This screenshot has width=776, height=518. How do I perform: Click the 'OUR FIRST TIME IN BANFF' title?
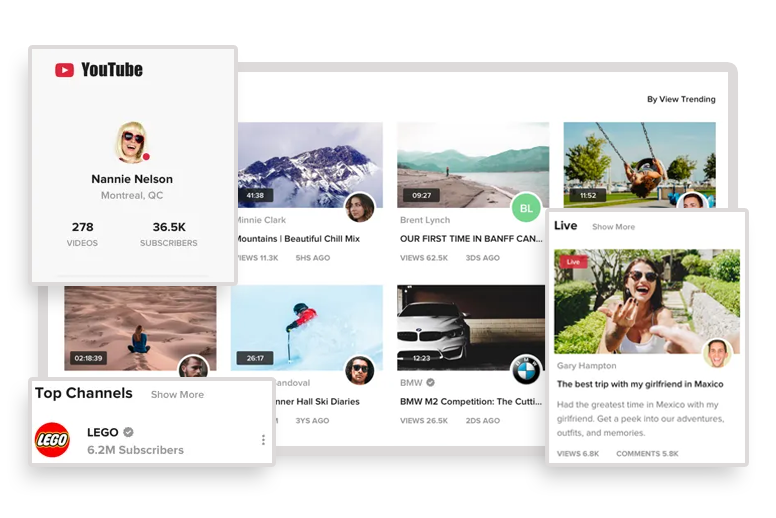[471, 239]
